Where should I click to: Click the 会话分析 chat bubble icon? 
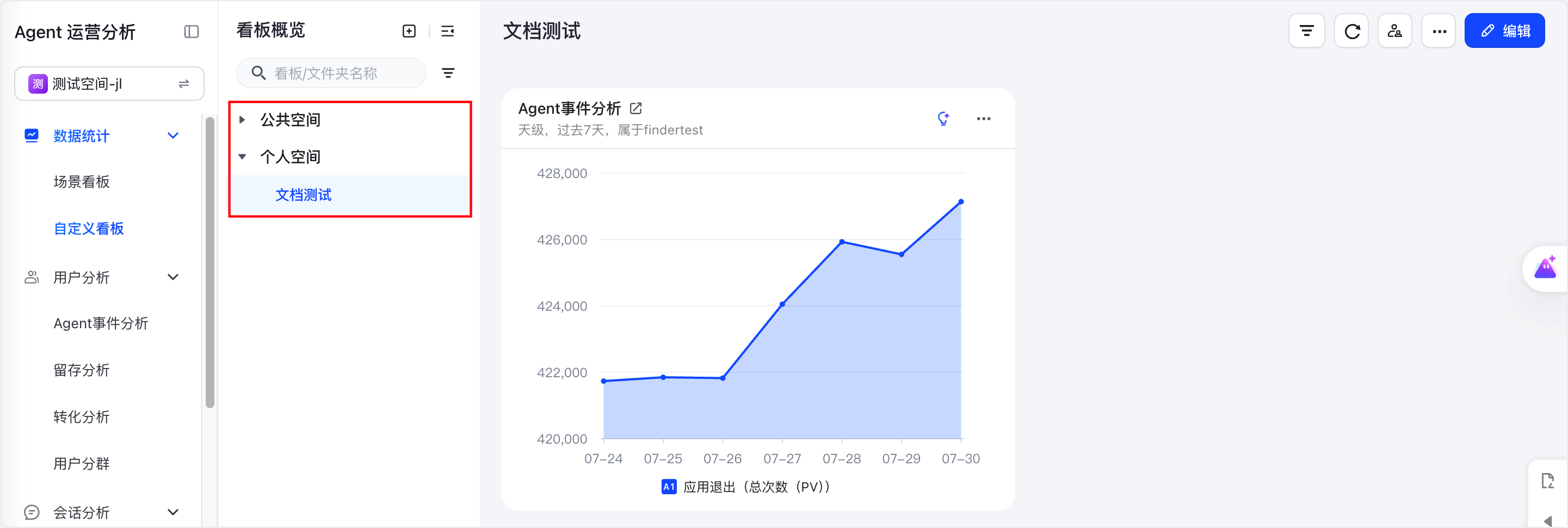[x=32, y=512]
